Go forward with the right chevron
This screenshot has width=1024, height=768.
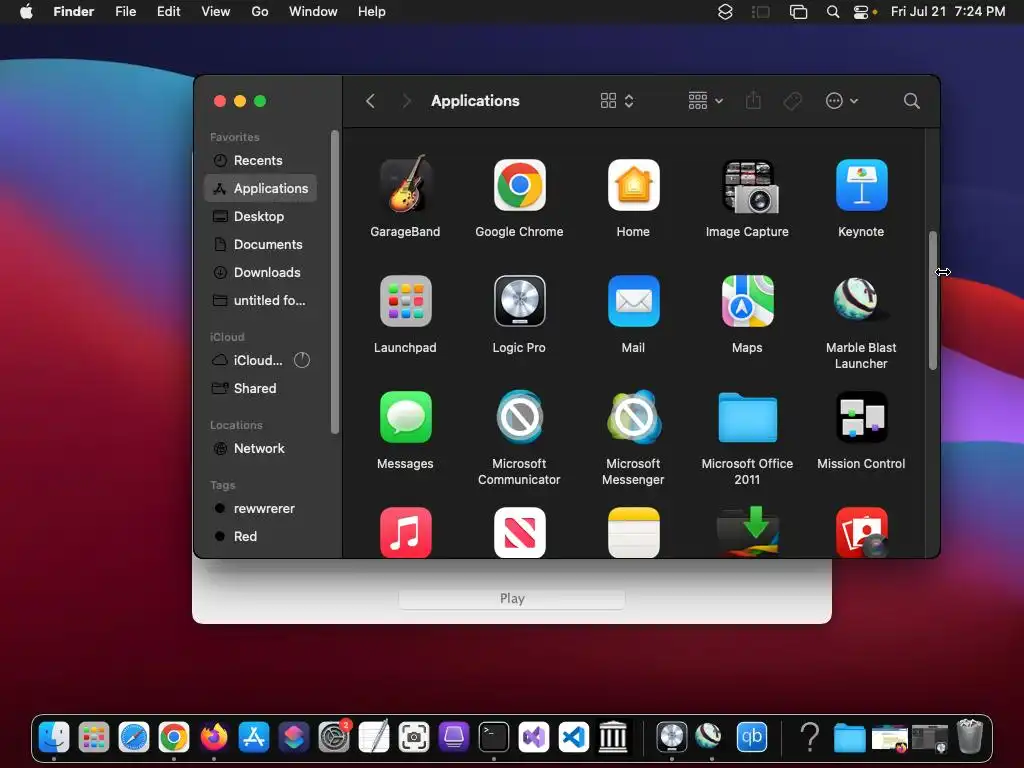406,101
